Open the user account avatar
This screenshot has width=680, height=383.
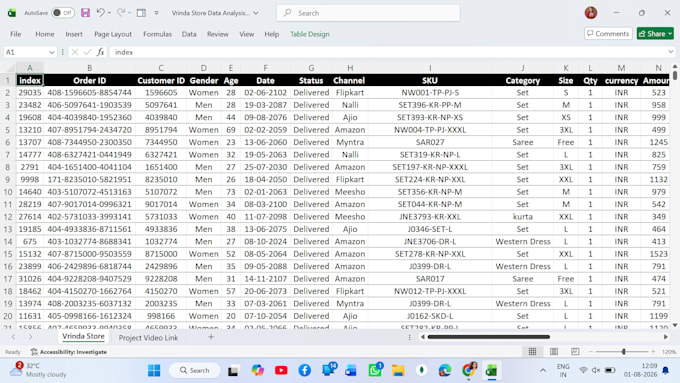591,13
